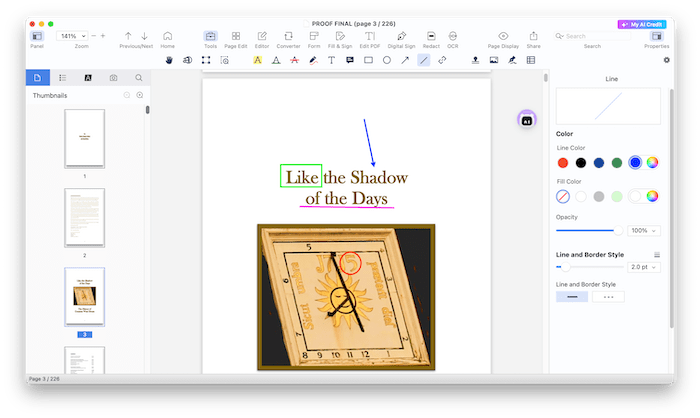Click the My AI Credit button
The height and width of the screenshot is (418, 700).
coord(642,24)
